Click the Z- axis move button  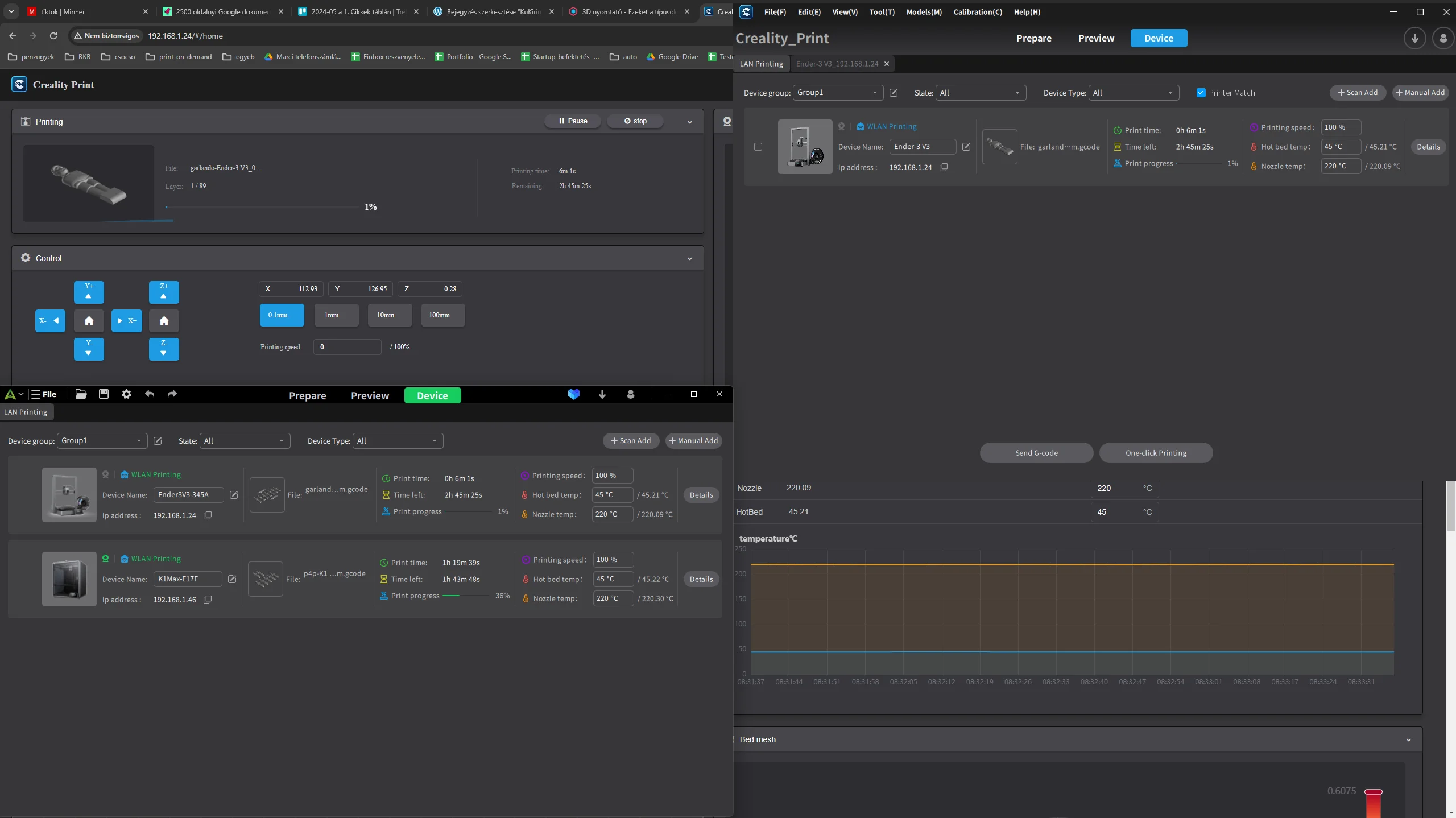(164, 348)
